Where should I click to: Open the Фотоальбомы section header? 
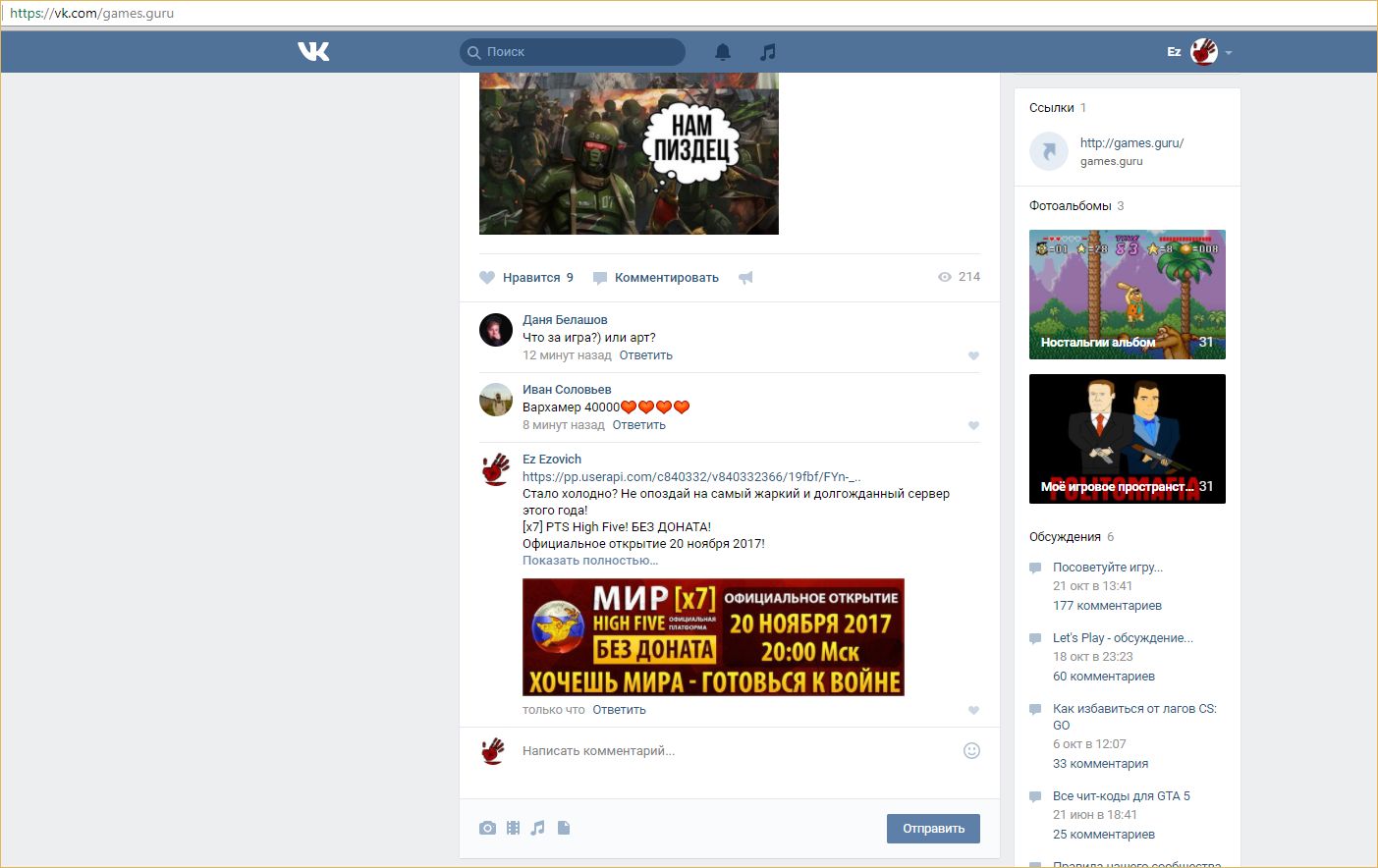pyautogui.click(x=1076, y=206)
